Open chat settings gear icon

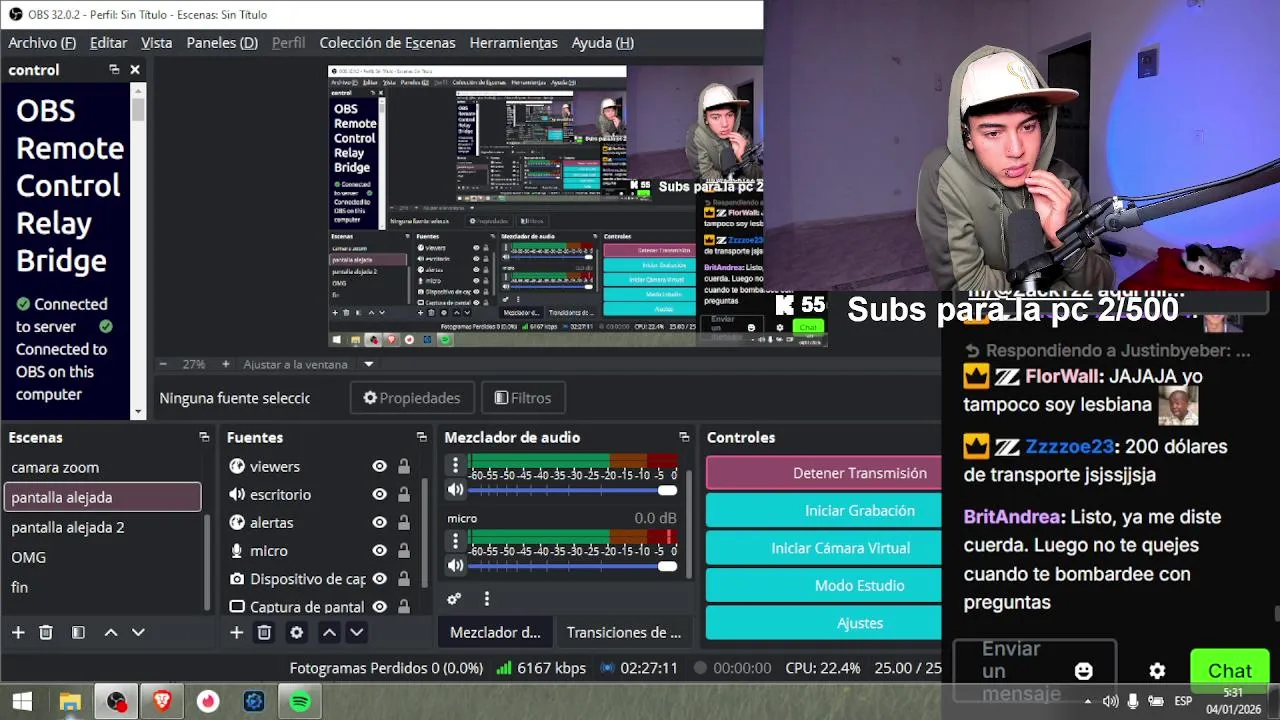1157,671
